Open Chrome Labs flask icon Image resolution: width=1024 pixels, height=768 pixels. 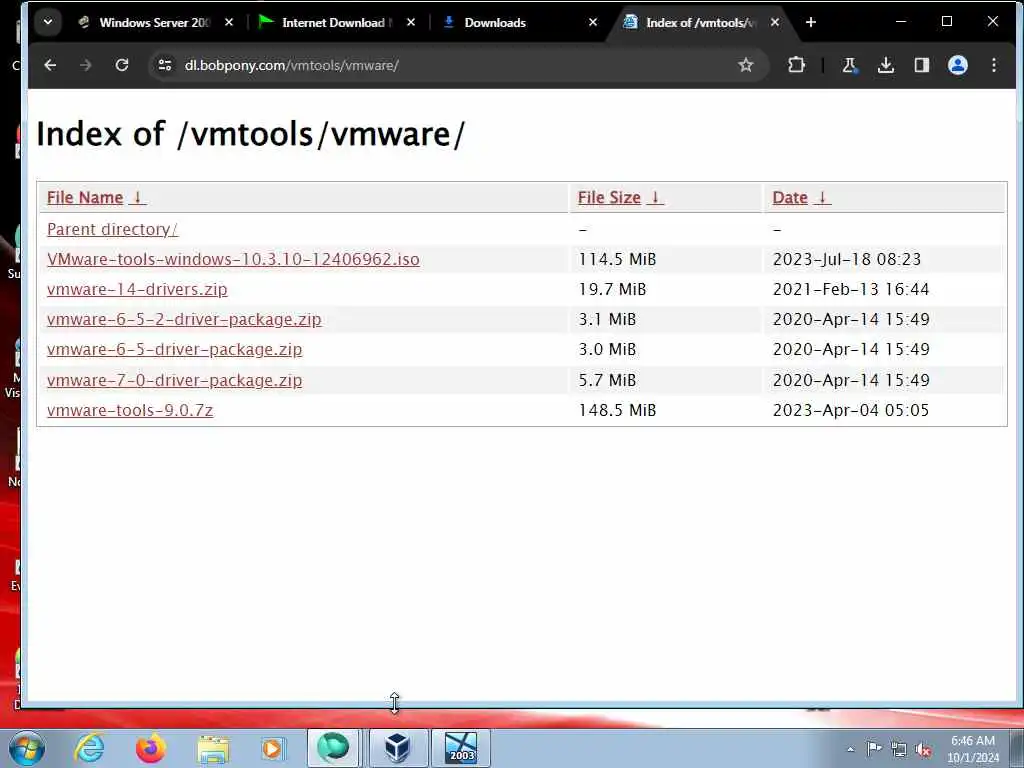tap(850, 65)
